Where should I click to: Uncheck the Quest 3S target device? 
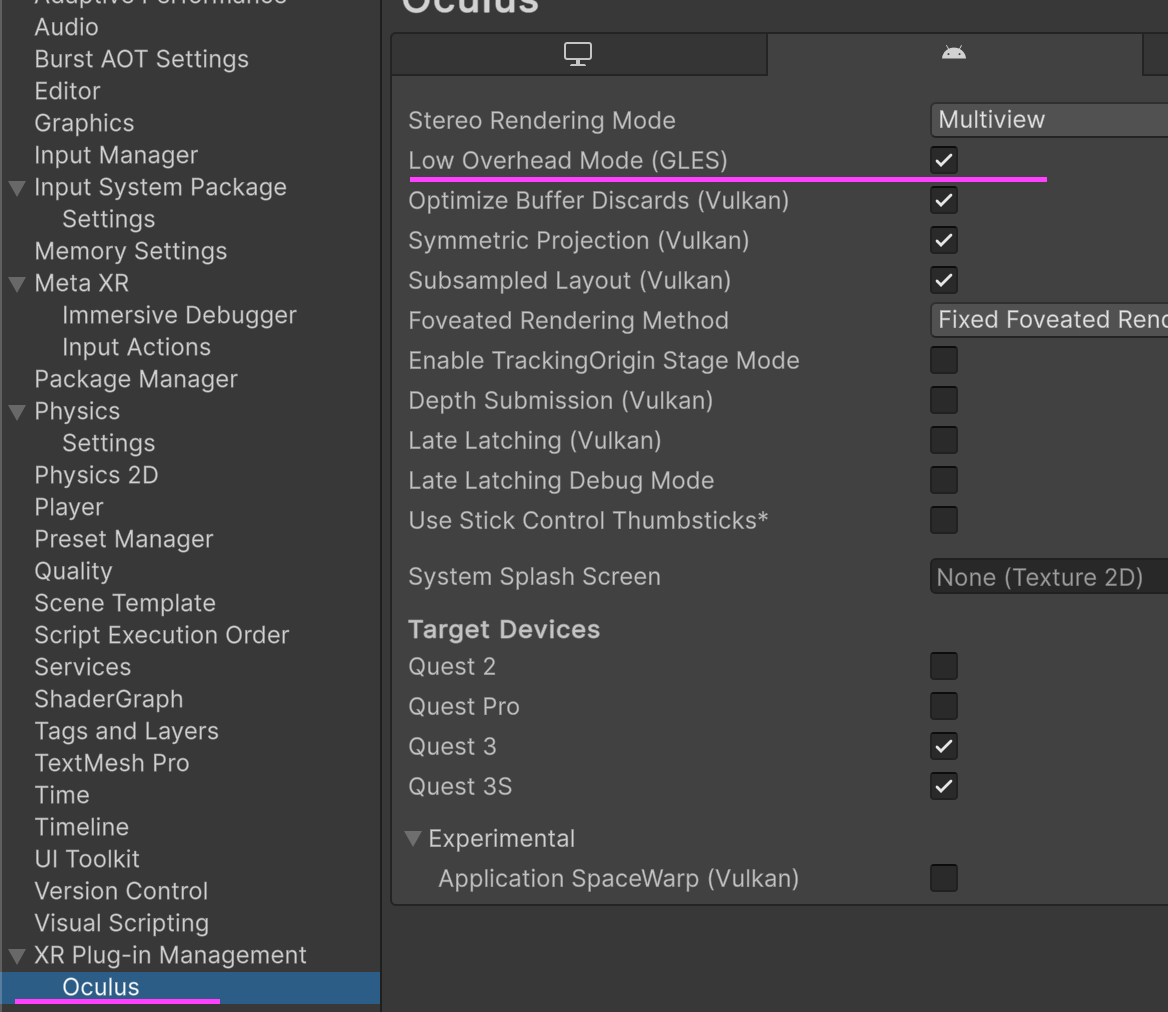point(944,786)
